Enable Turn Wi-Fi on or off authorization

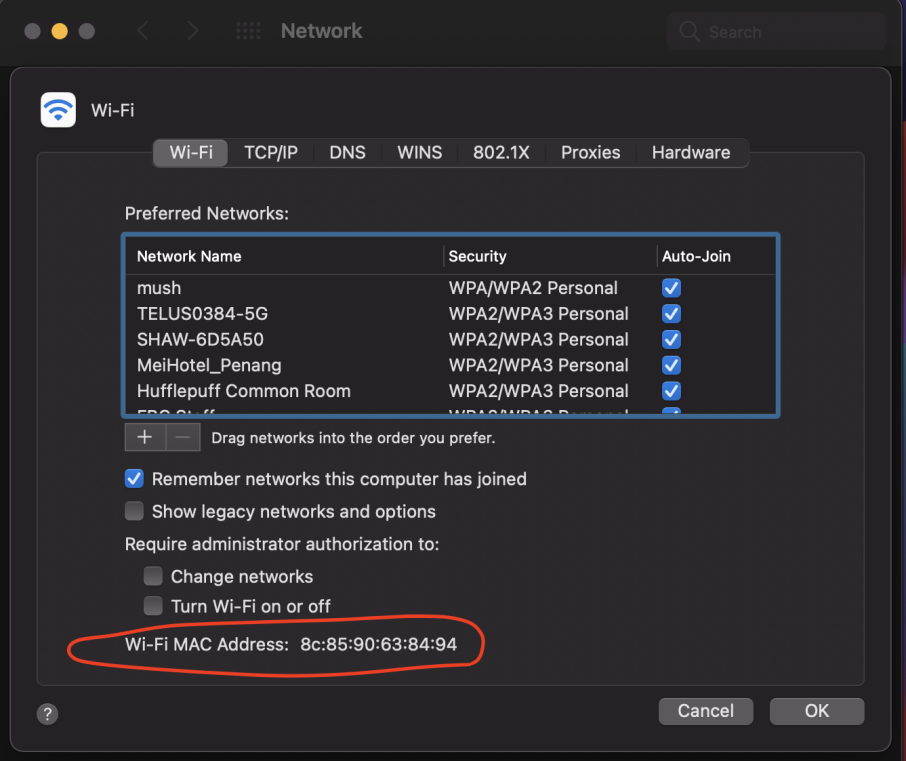[153, 606]
